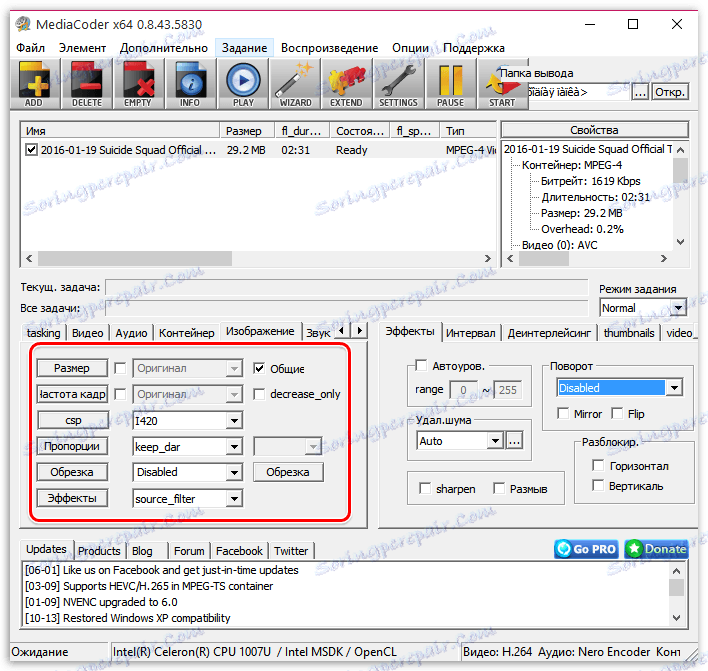Switch to the Деинтерлейсинг tab

click(x=549, y=333)
